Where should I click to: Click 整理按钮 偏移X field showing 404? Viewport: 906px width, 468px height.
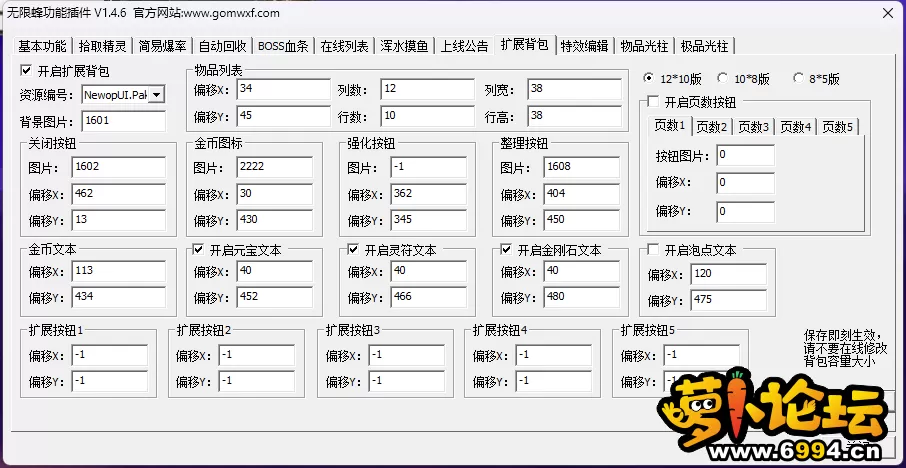[581, 194]
